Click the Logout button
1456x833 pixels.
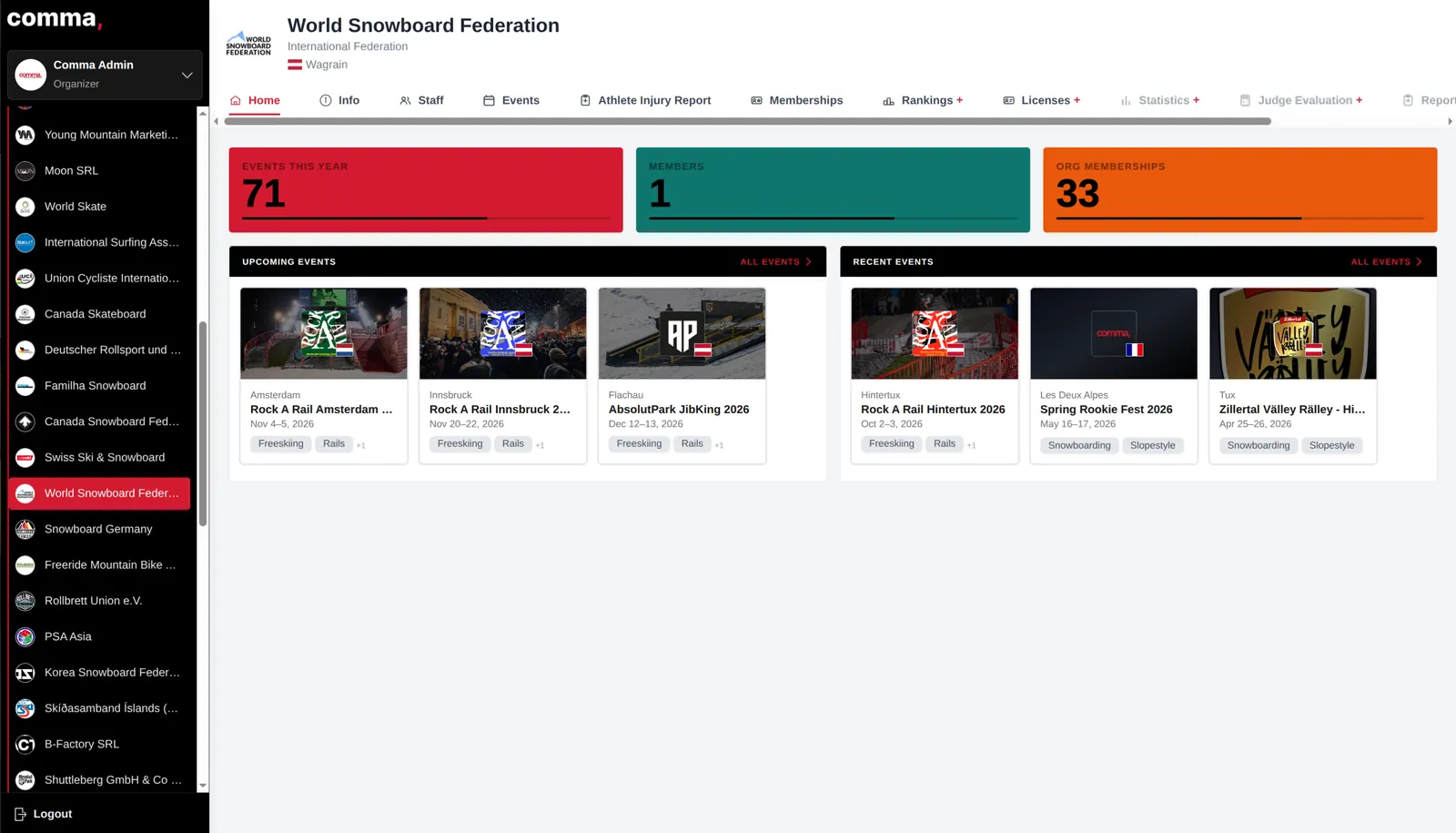(44, 814)
